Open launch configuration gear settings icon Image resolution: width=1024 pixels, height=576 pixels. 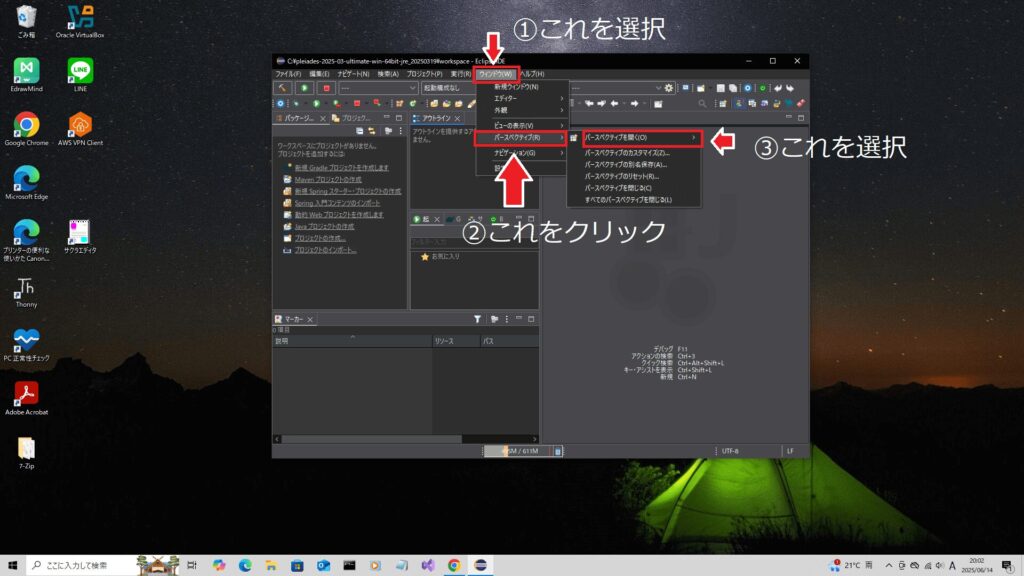(669, 88)
